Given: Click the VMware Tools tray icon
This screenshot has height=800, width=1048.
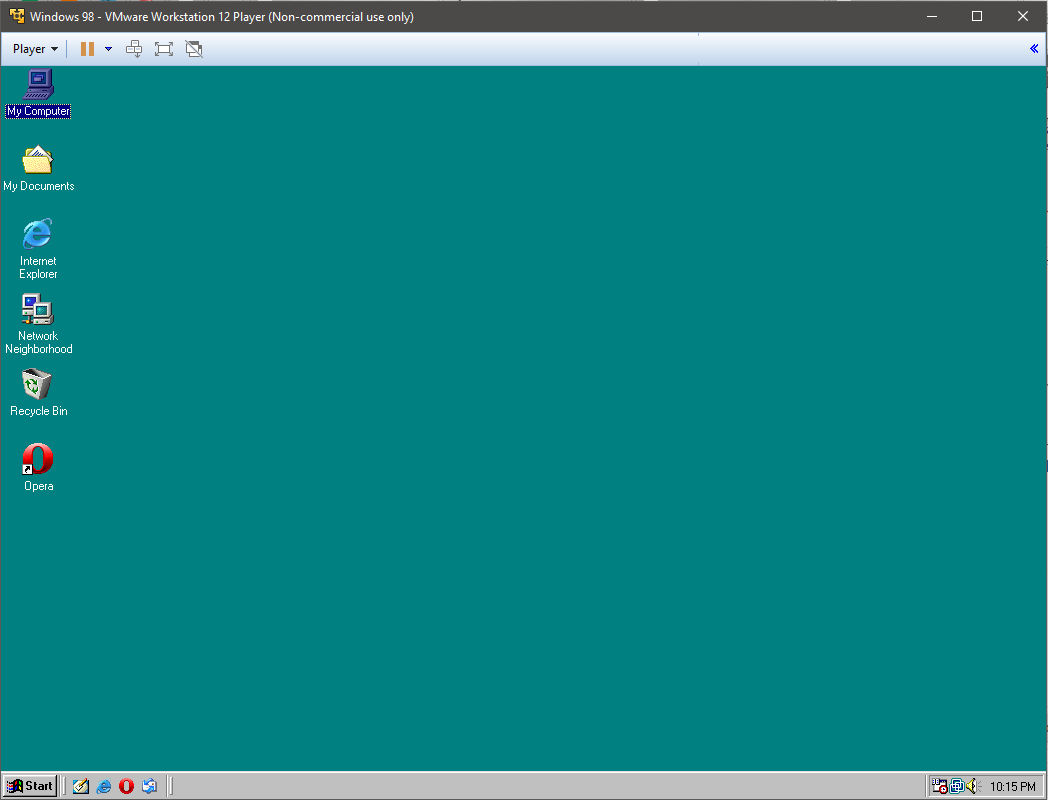Looking at the screenshot, I should point(957,786).
